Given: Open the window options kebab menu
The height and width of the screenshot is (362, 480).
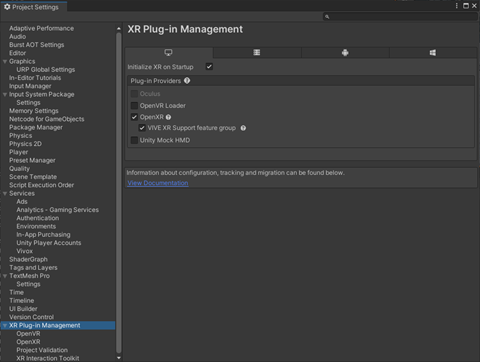Looking at the screenshot, I should (x=457, y=6).
